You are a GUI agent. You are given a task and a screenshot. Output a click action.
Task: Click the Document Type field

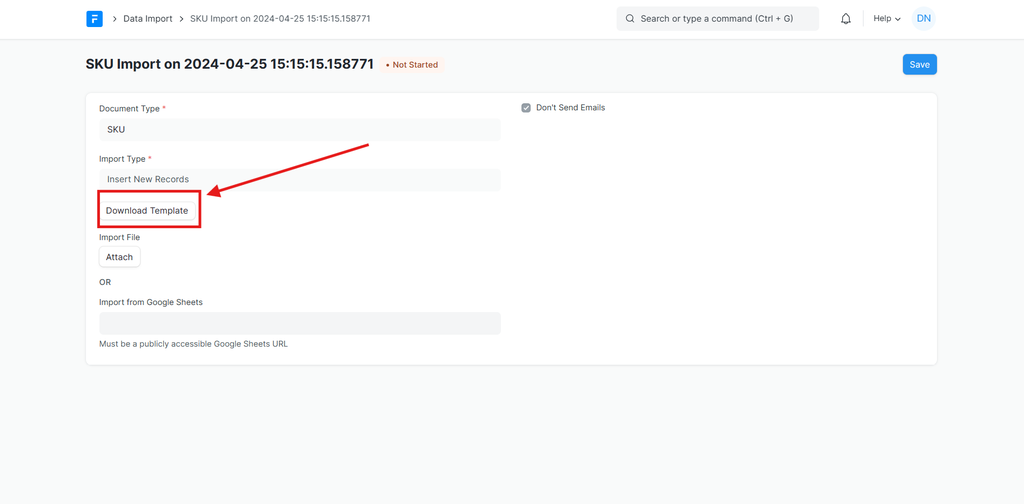[300, 129]
